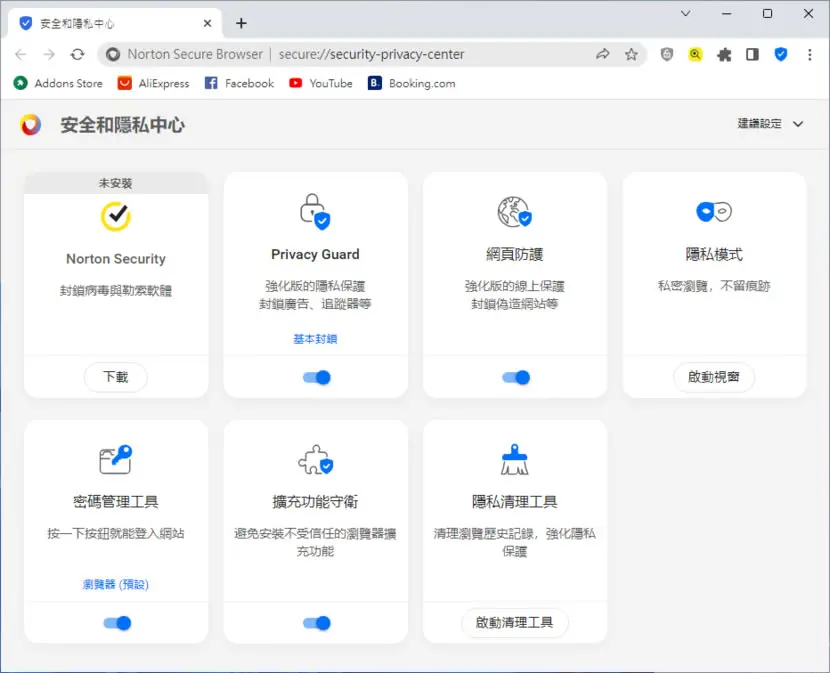830x673 pixels.
Task: Open the browser three-dot menu
Action: pyautogui.click(x=809, y=54)
